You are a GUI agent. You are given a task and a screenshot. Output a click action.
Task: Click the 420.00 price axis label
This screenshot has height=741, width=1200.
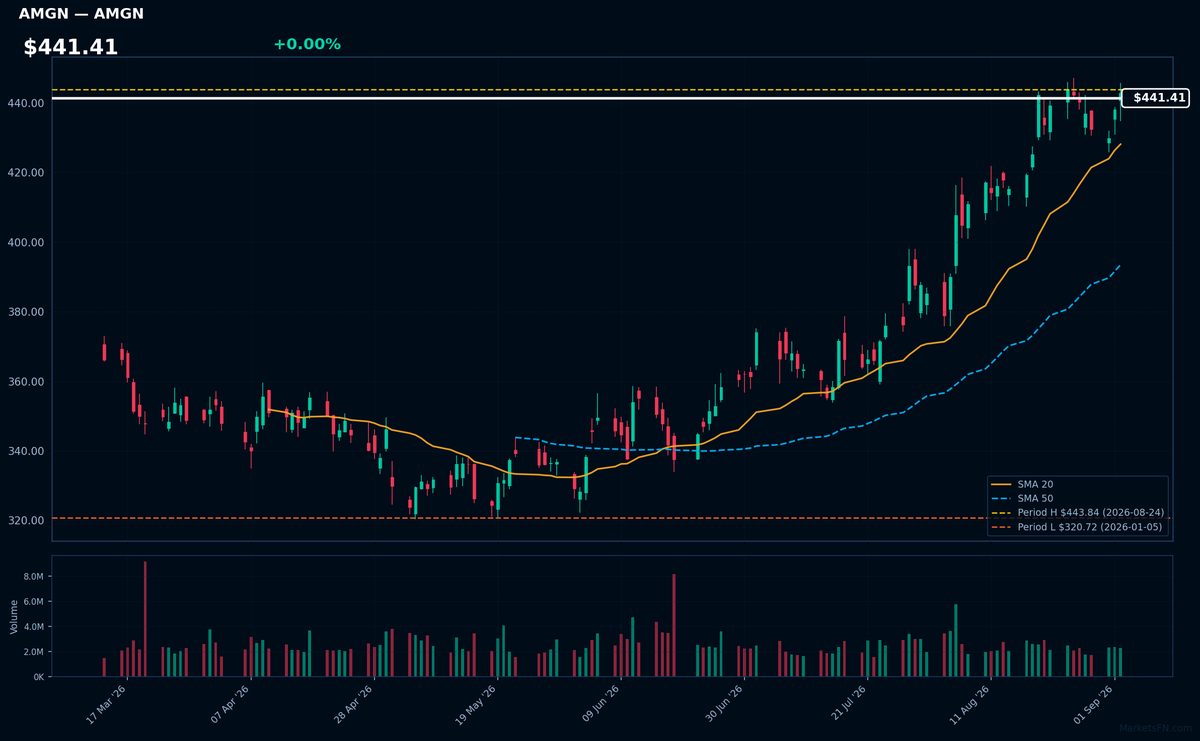[27, 173]
